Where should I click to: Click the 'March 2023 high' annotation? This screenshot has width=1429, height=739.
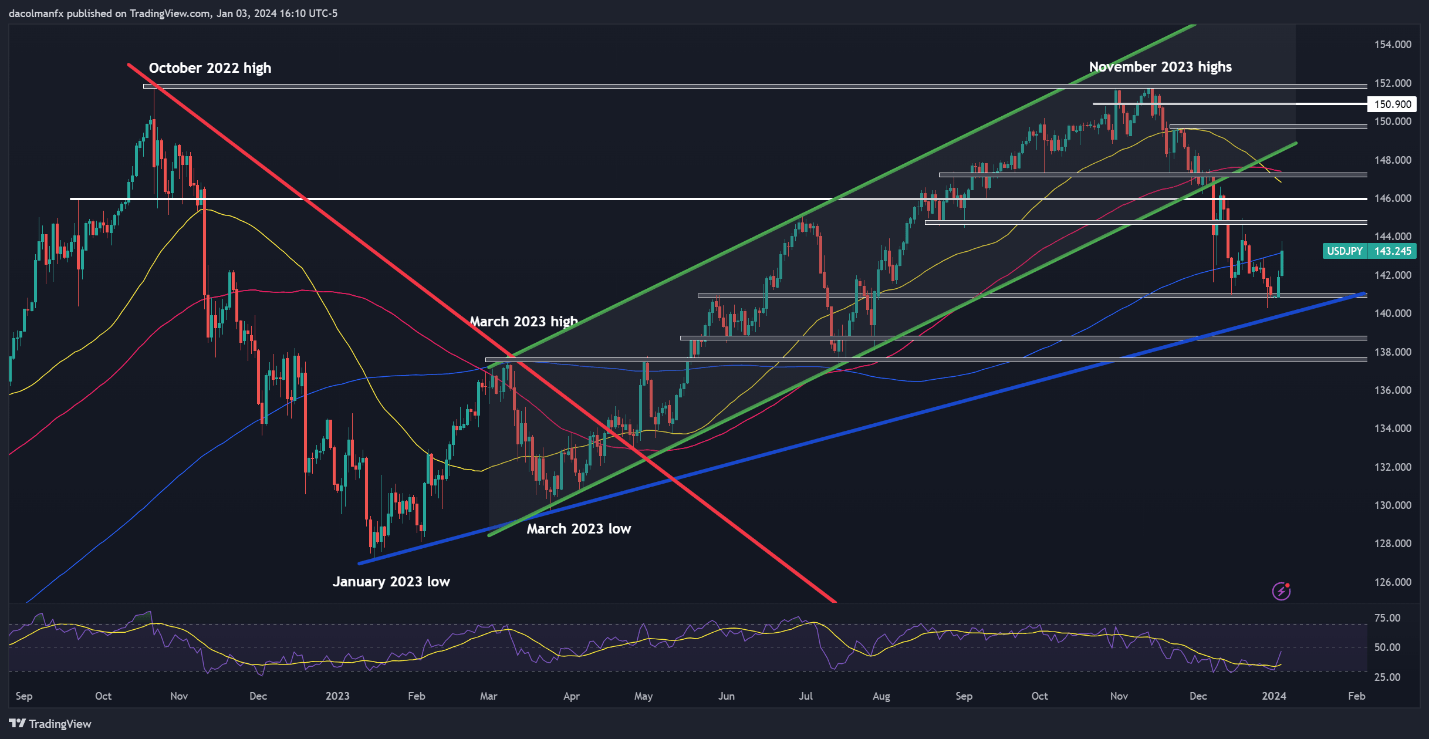[524, 322]
